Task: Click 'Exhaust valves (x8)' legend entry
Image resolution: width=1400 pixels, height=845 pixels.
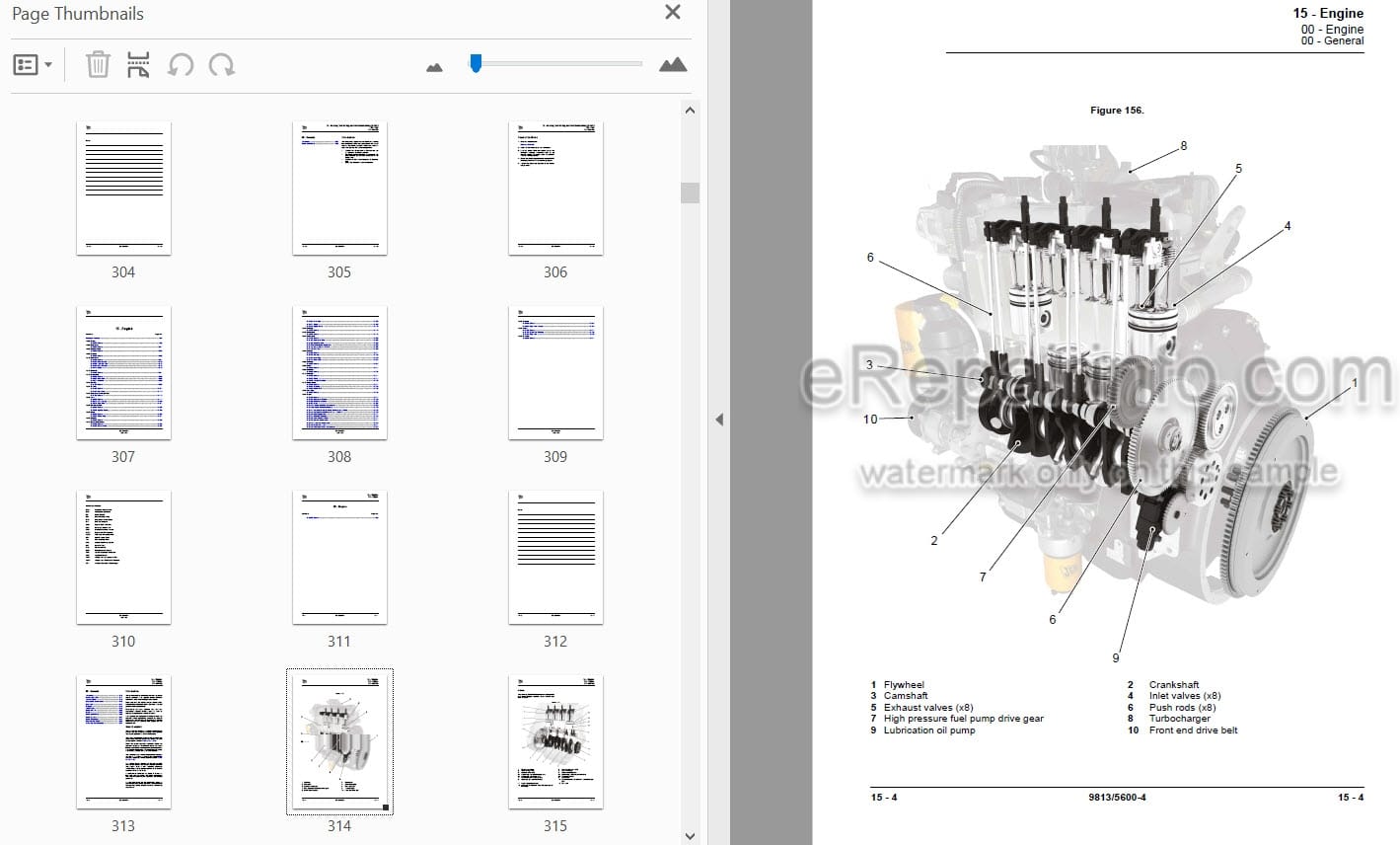Action: pos(928,708)
